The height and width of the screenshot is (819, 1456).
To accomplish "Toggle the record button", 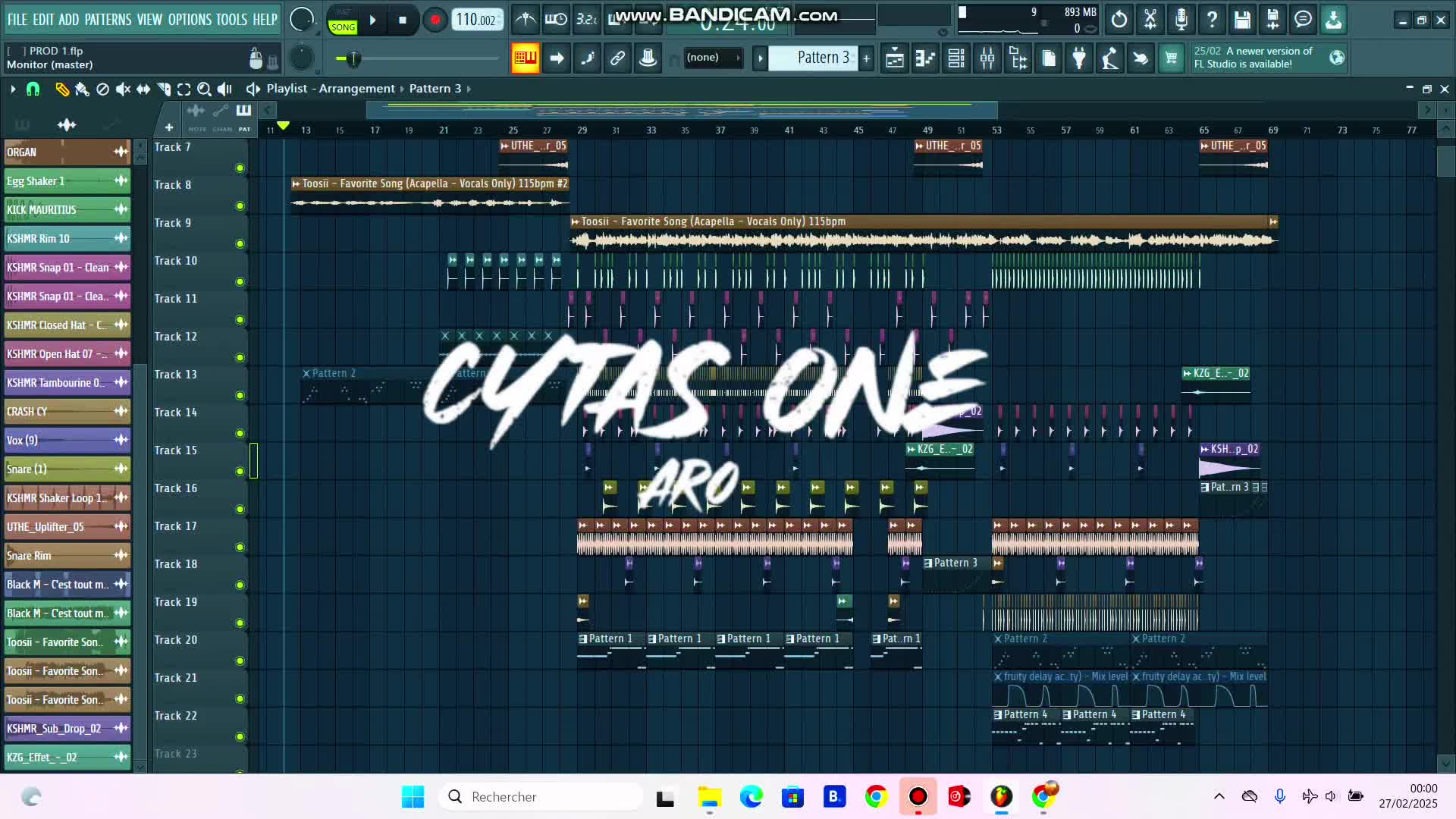I will (x=435, y=20).
